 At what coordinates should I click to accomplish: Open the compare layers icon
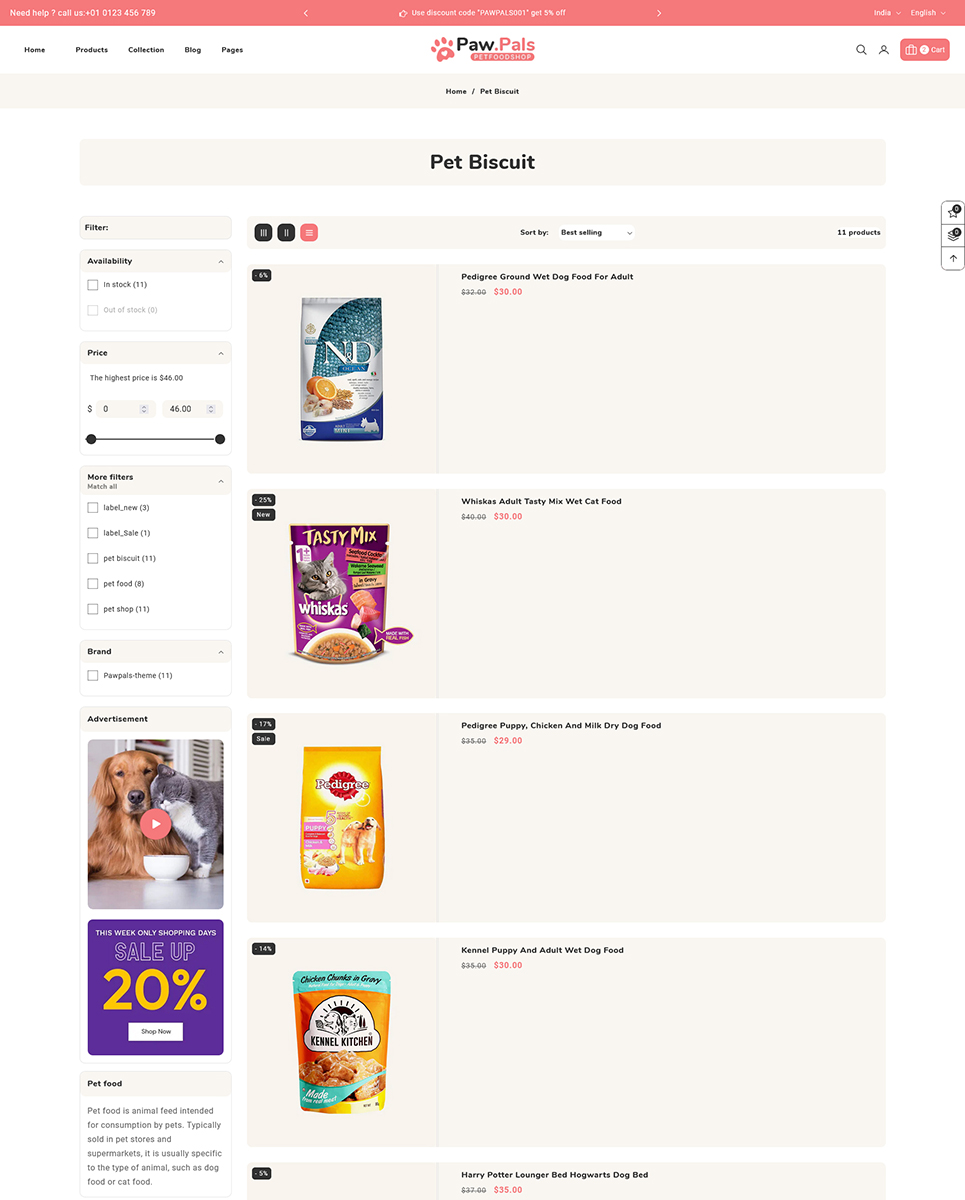coord(953,236)
